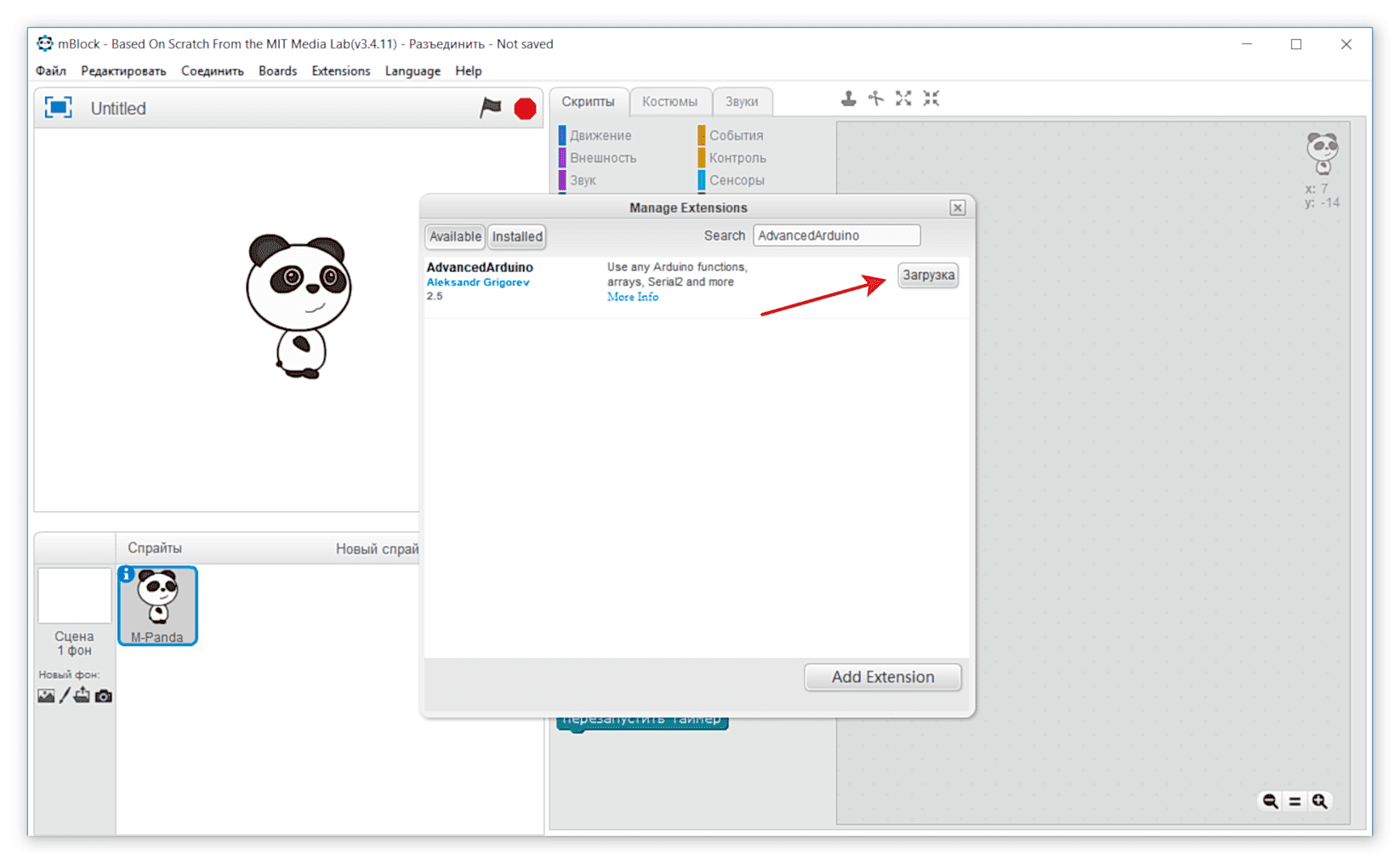Click Загрузка to download AdvancedArduino
Screen dimensions: 1400x863
(928, 275)
